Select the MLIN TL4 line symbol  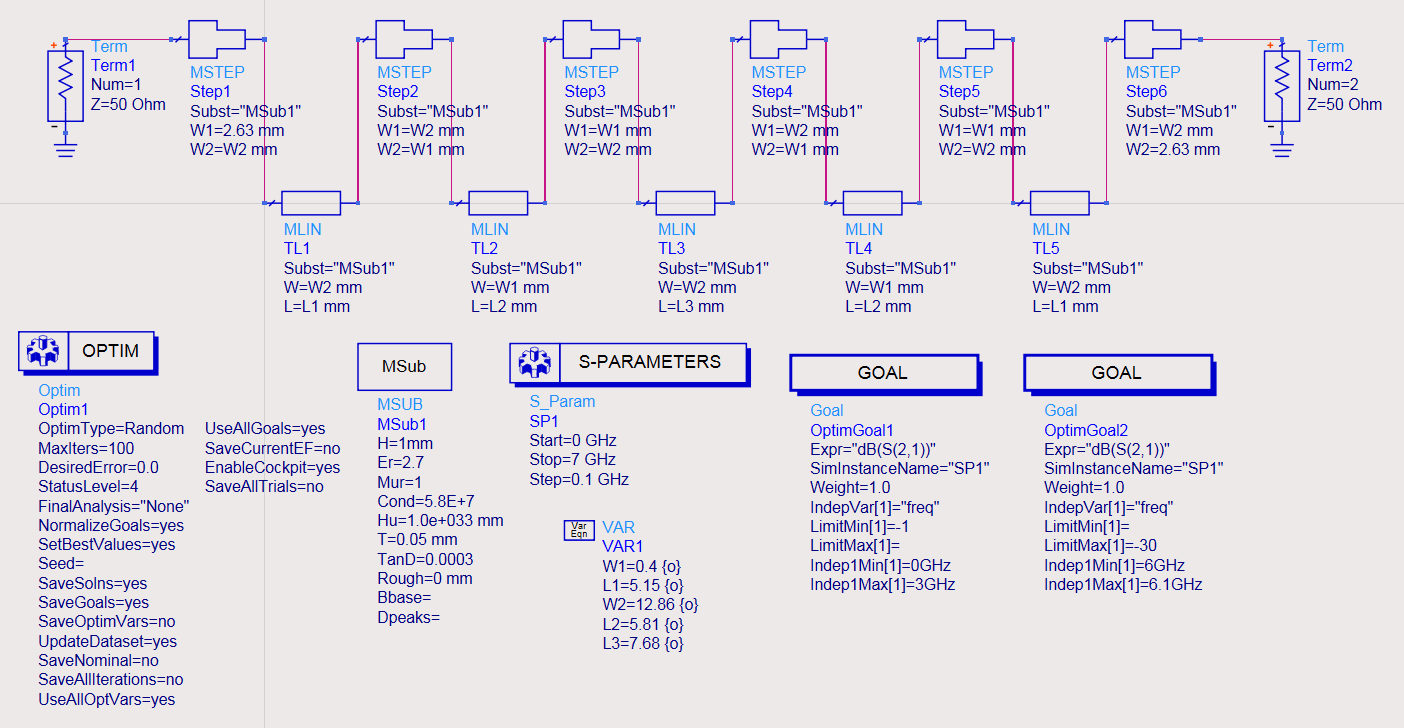pyautogui.click(x=873, y=203)
